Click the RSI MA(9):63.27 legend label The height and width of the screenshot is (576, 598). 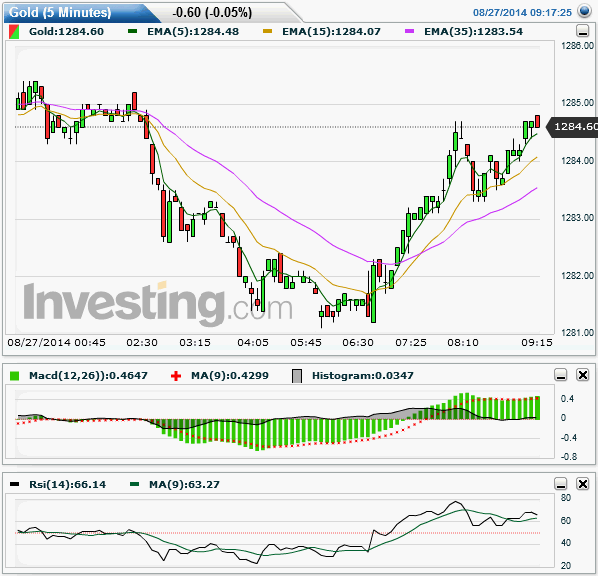pyautogui.click(x=184, y=484)
